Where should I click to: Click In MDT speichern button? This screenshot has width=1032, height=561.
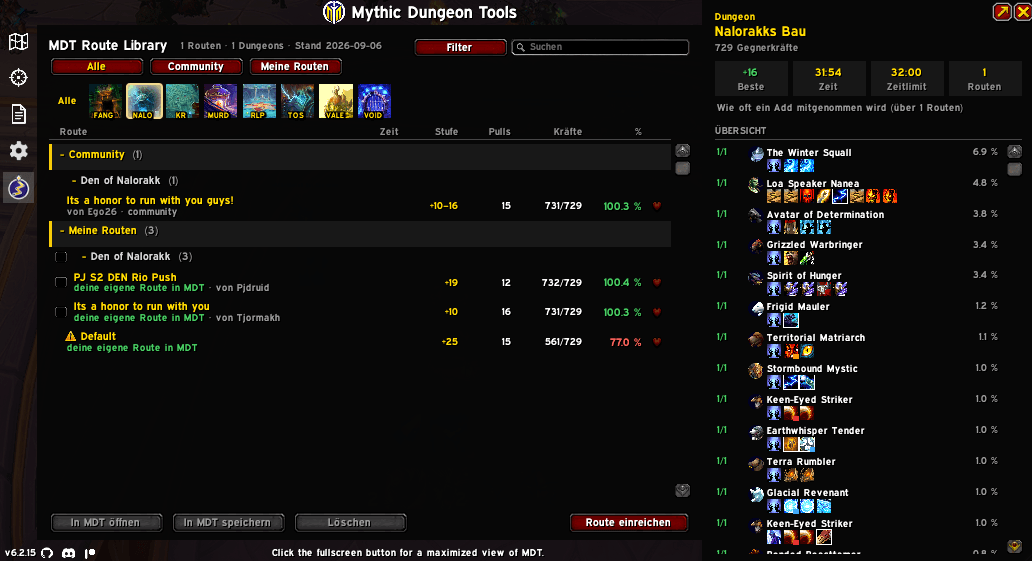click(x=228, y=523)
